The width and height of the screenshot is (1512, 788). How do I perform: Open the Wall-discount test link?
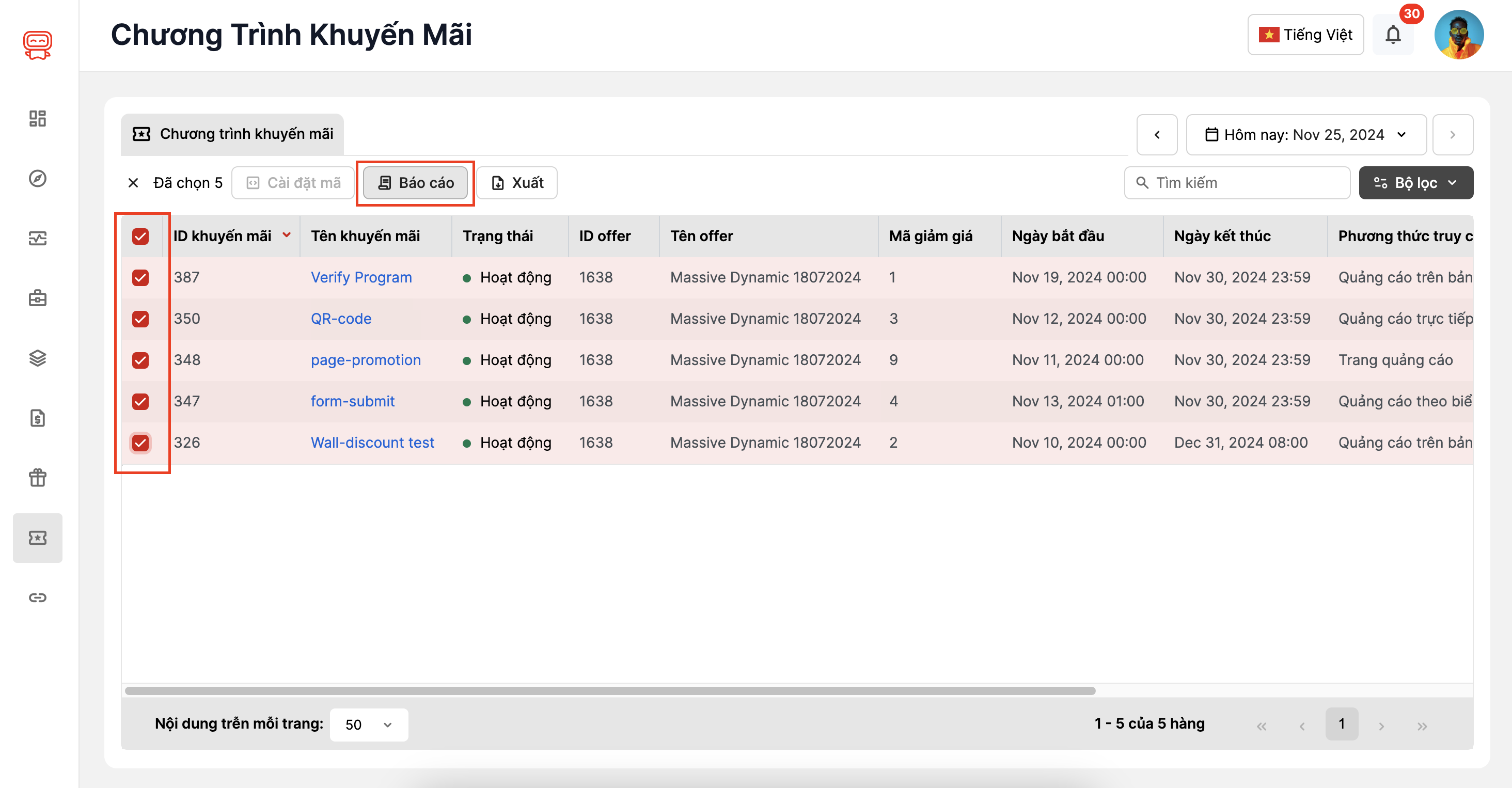pos(372,443)
